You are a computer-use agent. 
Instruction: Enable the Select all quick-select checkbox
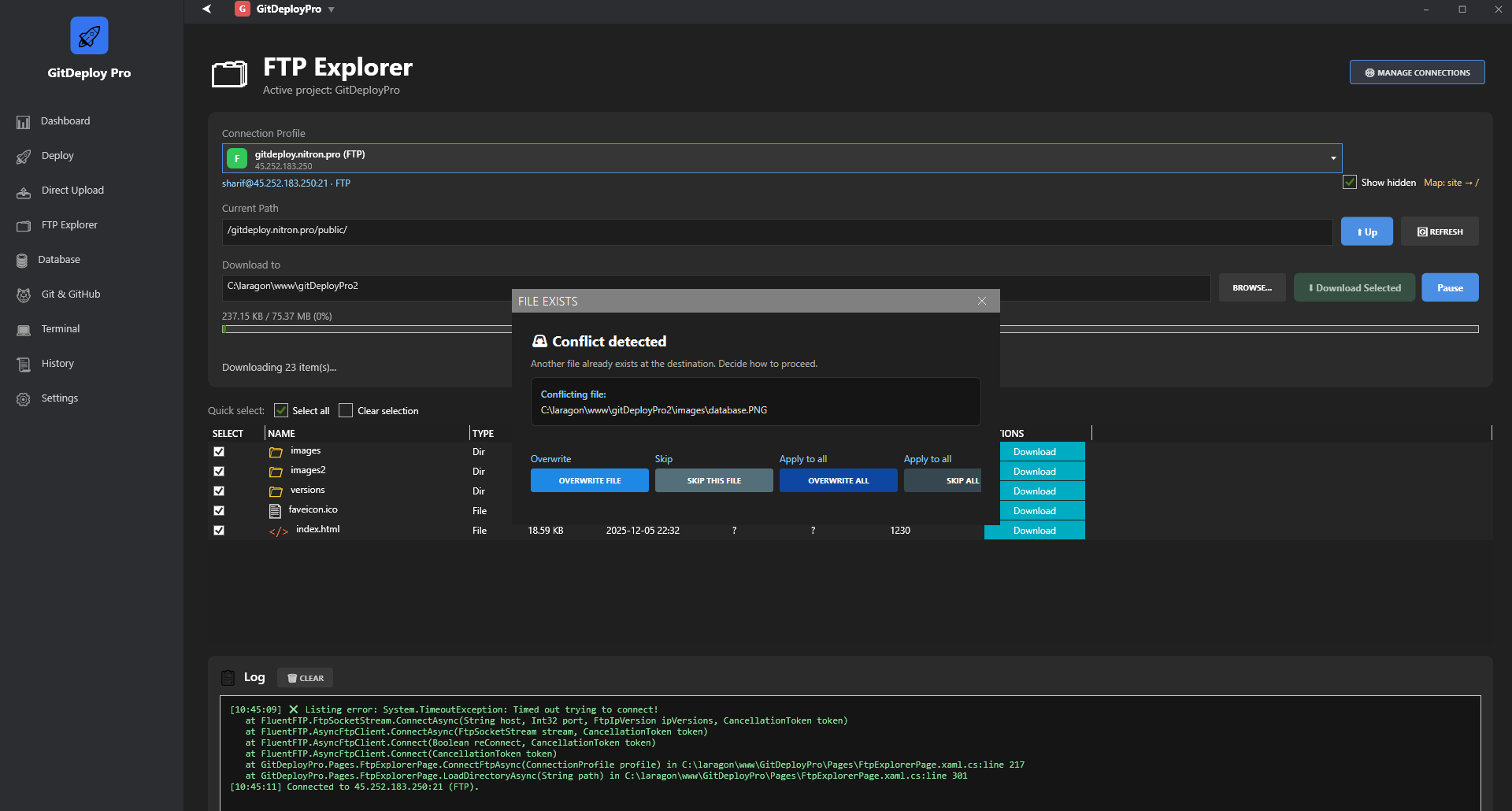[x=281, y=410]
